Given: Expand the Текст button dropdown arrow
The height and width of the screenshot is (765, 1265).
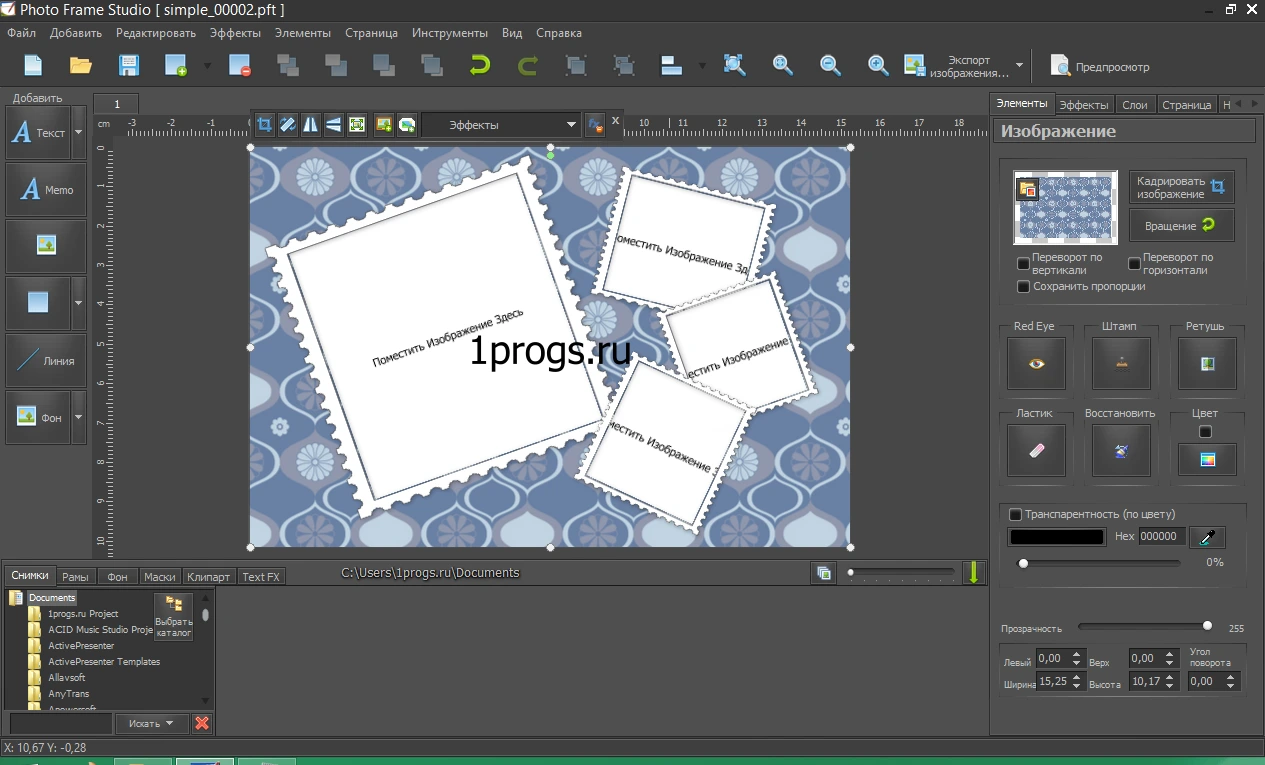Looking at the screenshot, I should pos(79,133).
